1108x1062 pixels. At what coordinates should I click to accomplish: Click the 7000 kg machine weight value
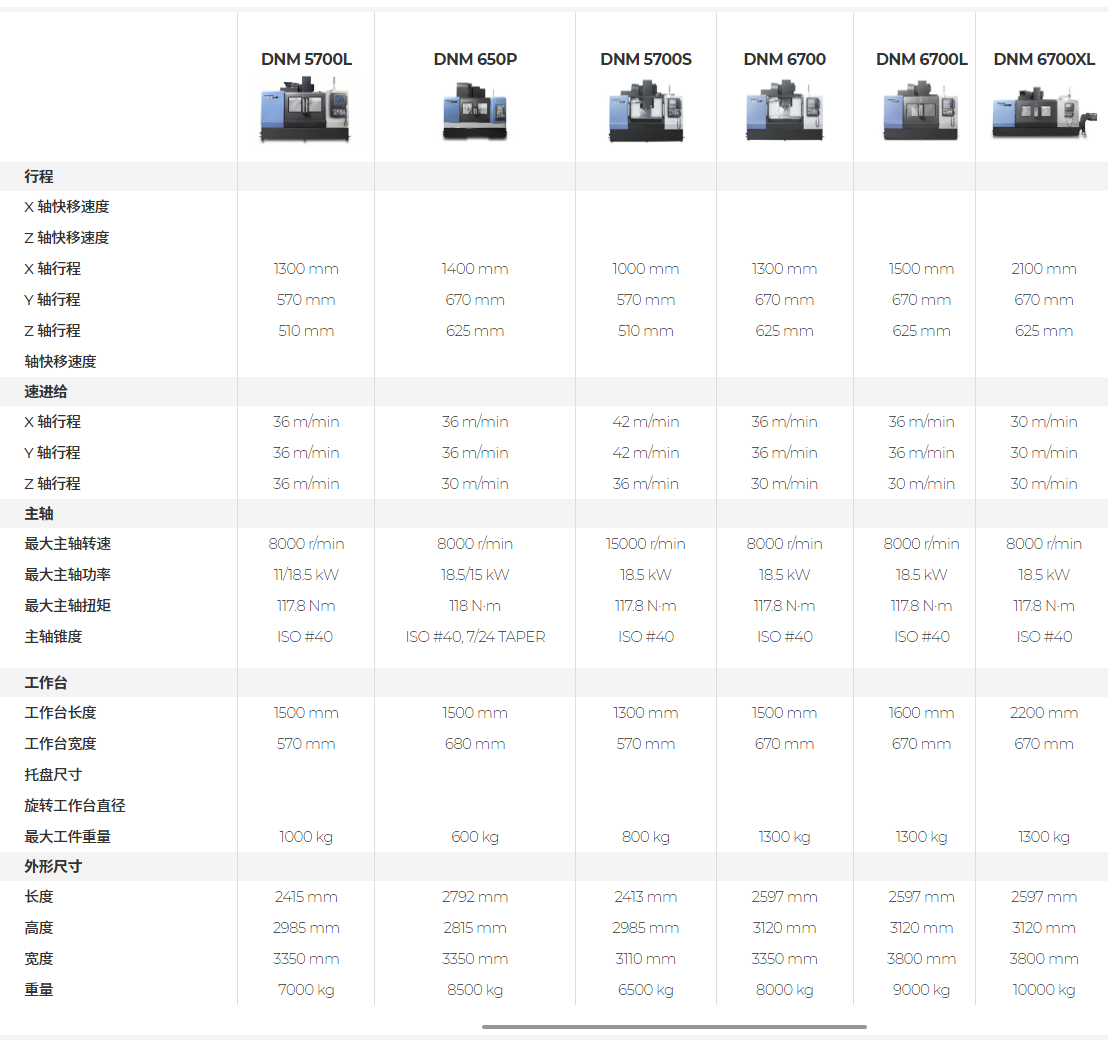click(x=306, y=991)
